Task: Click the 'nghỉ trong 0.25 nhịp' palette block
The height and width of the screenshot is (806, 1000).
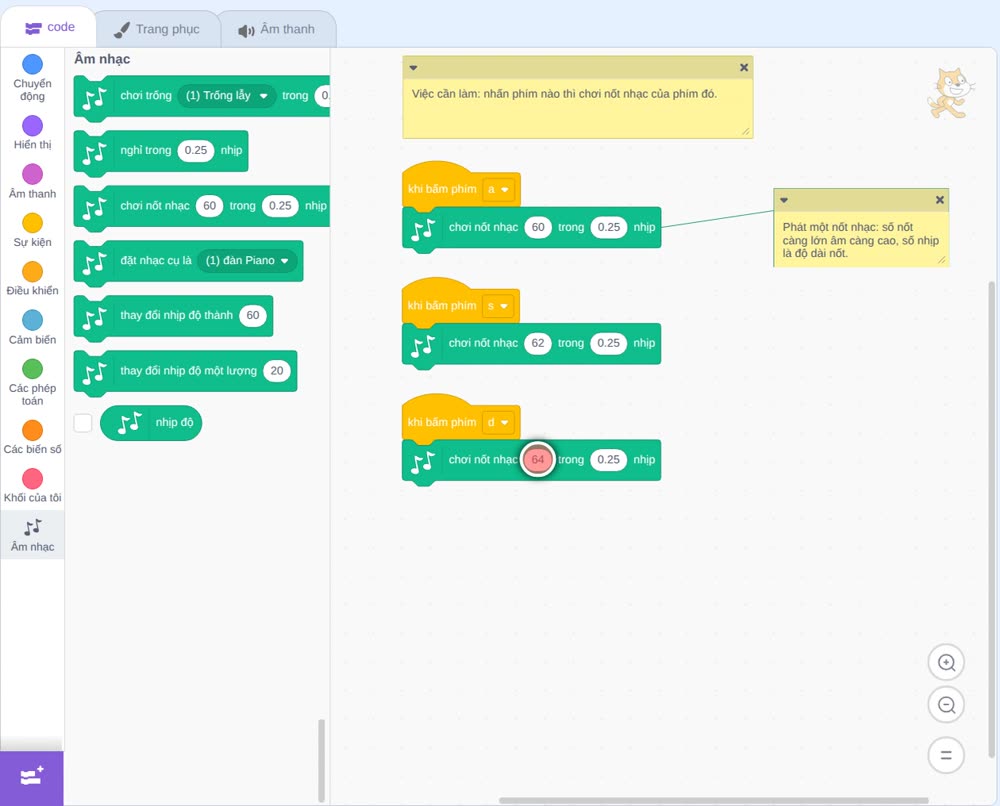Action: [161, 151]
